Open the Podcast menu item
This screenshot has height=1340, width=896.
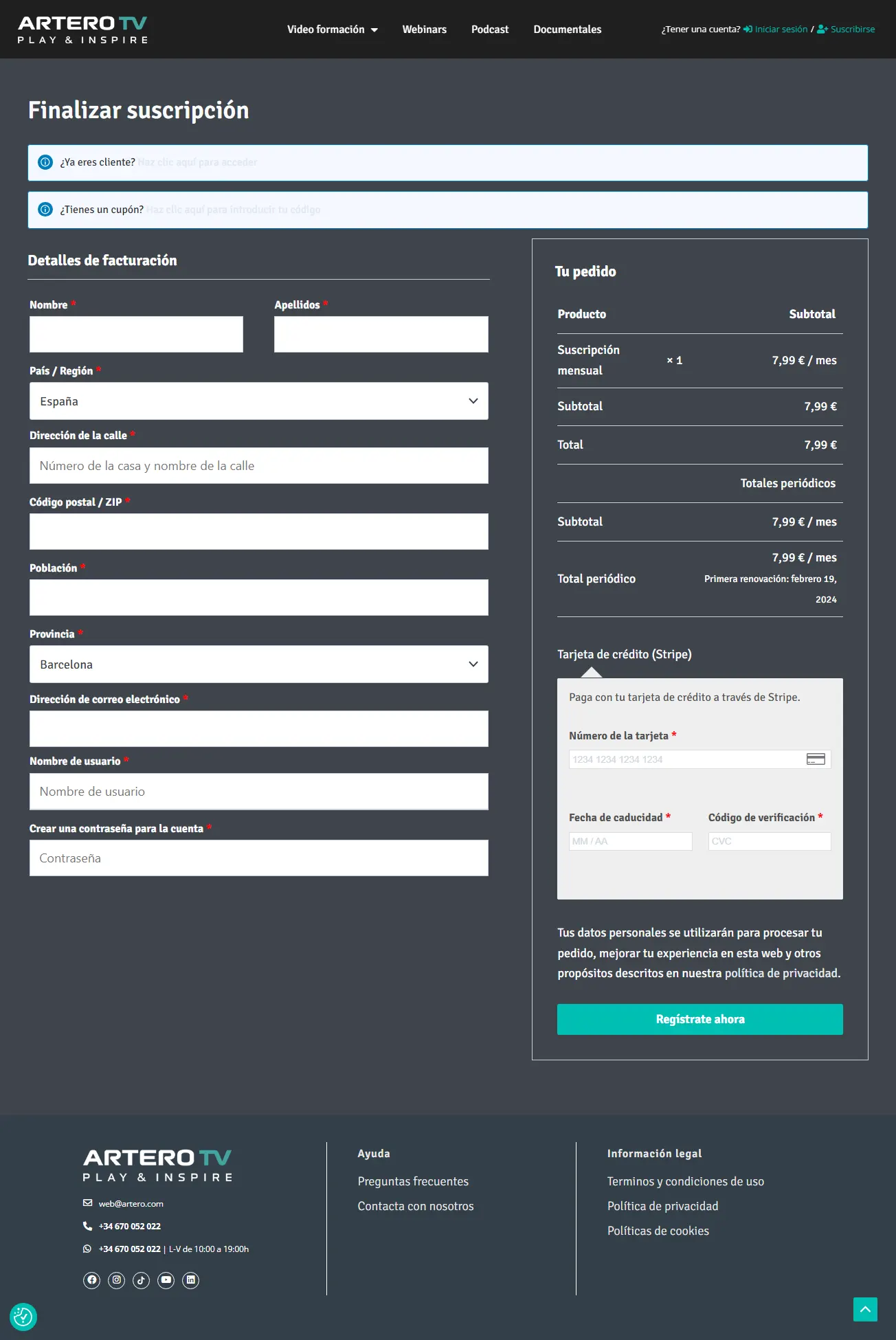490,30
